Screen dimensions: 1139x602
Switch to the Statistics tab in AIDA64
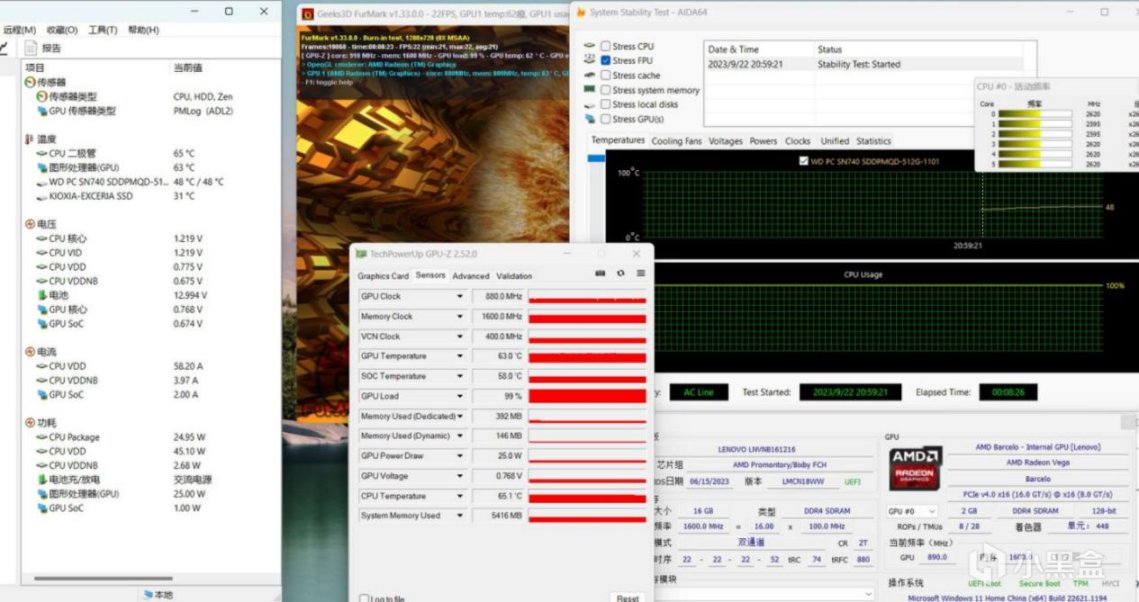point(873,141)
